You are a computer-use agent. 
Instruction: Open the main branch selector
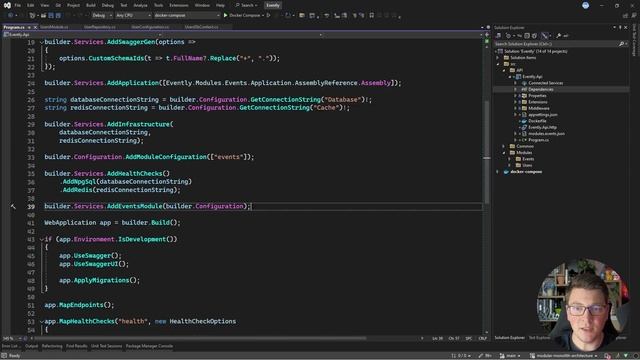(x=510, y=356)
